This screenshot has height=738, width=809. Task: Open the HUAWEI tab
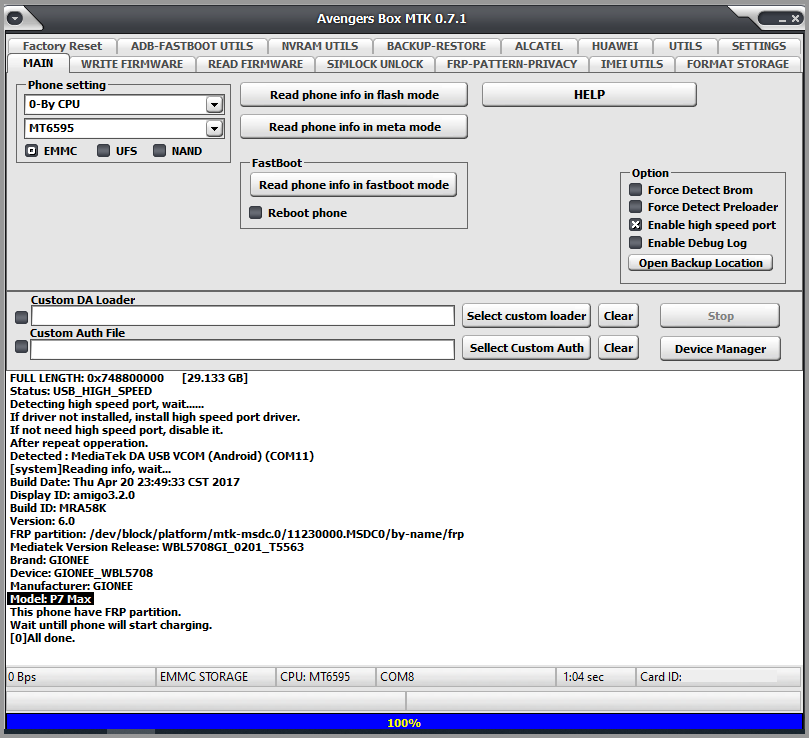click(615, 46)
